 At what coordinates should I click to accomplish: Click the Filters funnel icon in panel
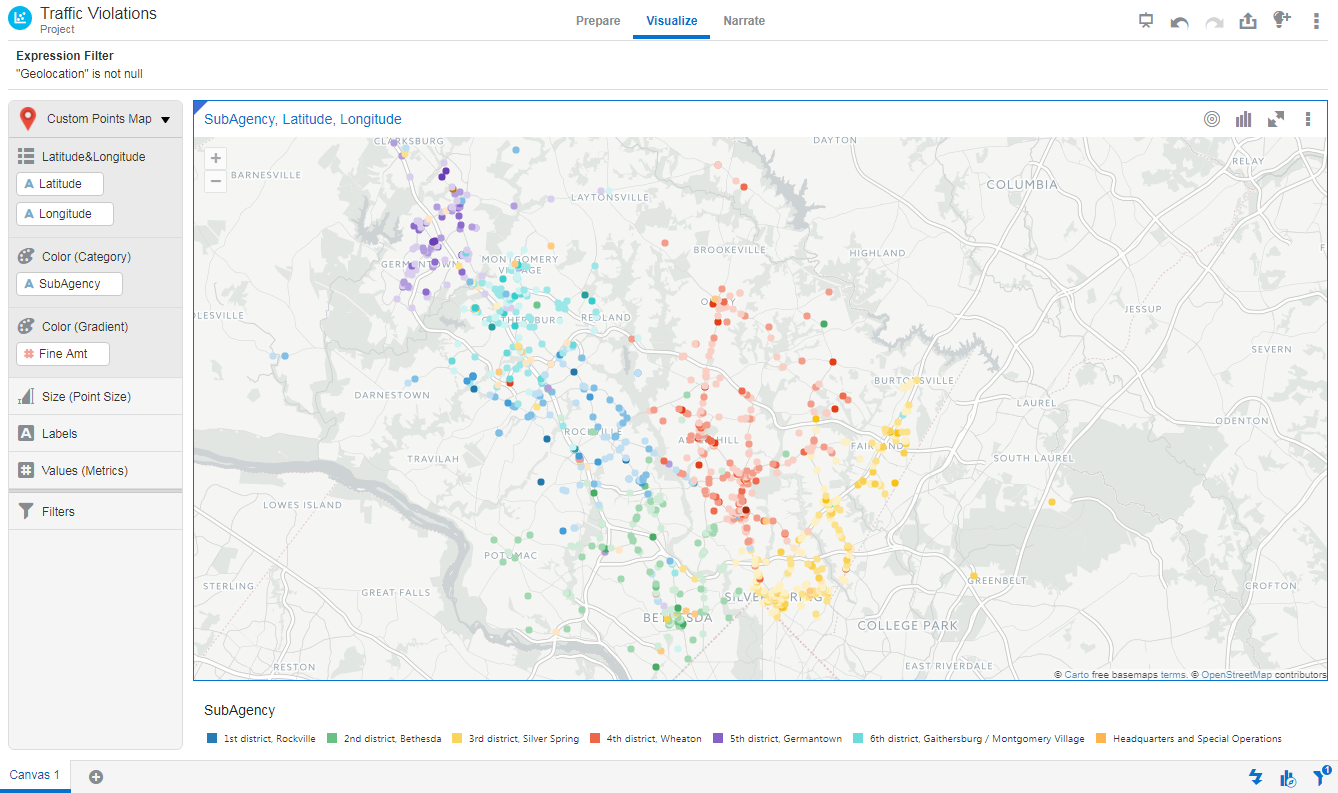point(26,511)
